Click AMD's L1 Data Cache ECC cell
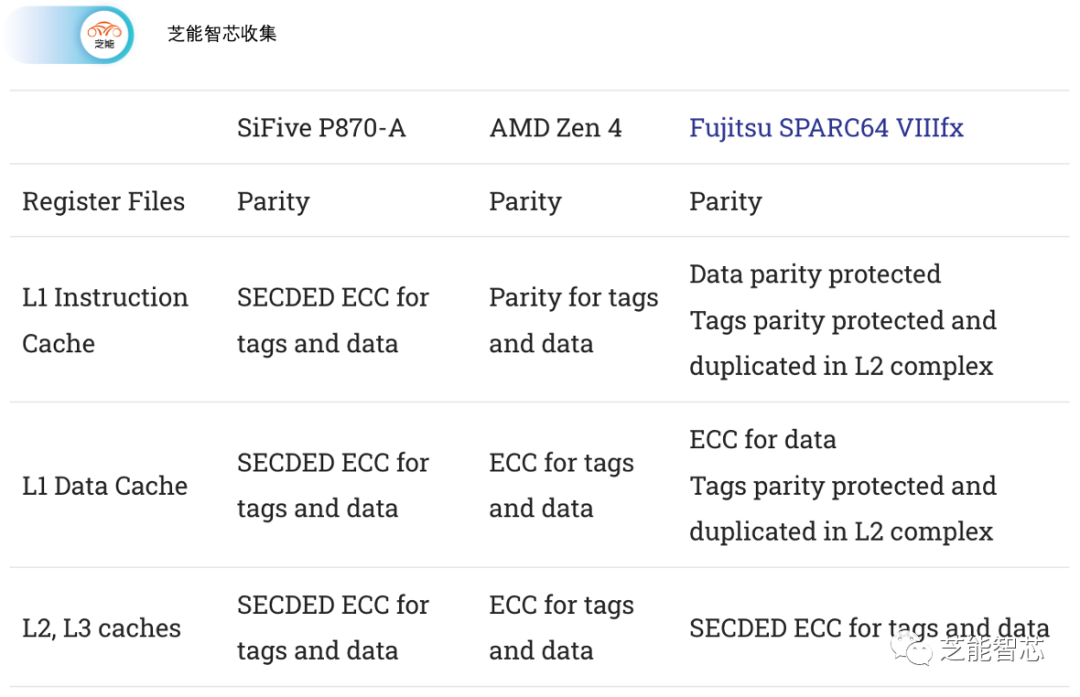 (561, 486)
